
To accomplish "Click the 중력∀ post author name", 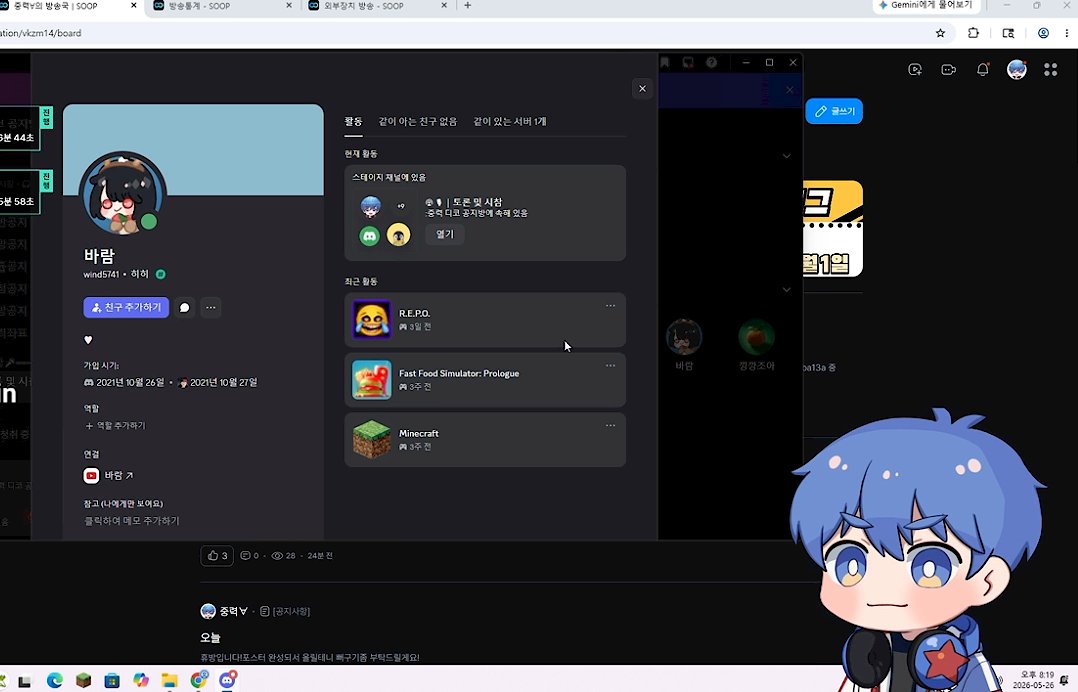I will tap(234, 611).
